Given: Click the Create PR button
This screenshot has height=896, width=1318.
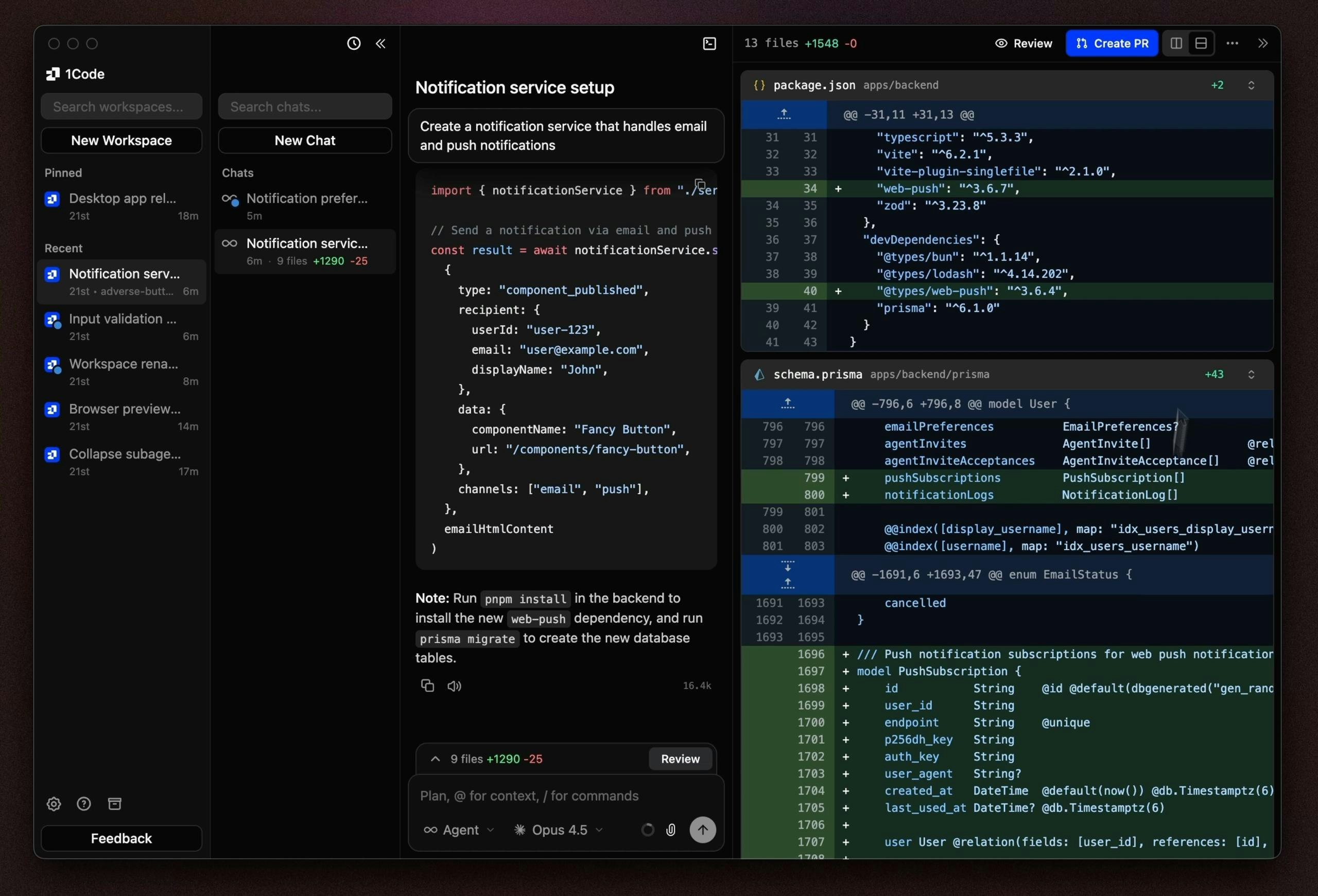Looking at the screenshot, I should (x=1111, y=43).
